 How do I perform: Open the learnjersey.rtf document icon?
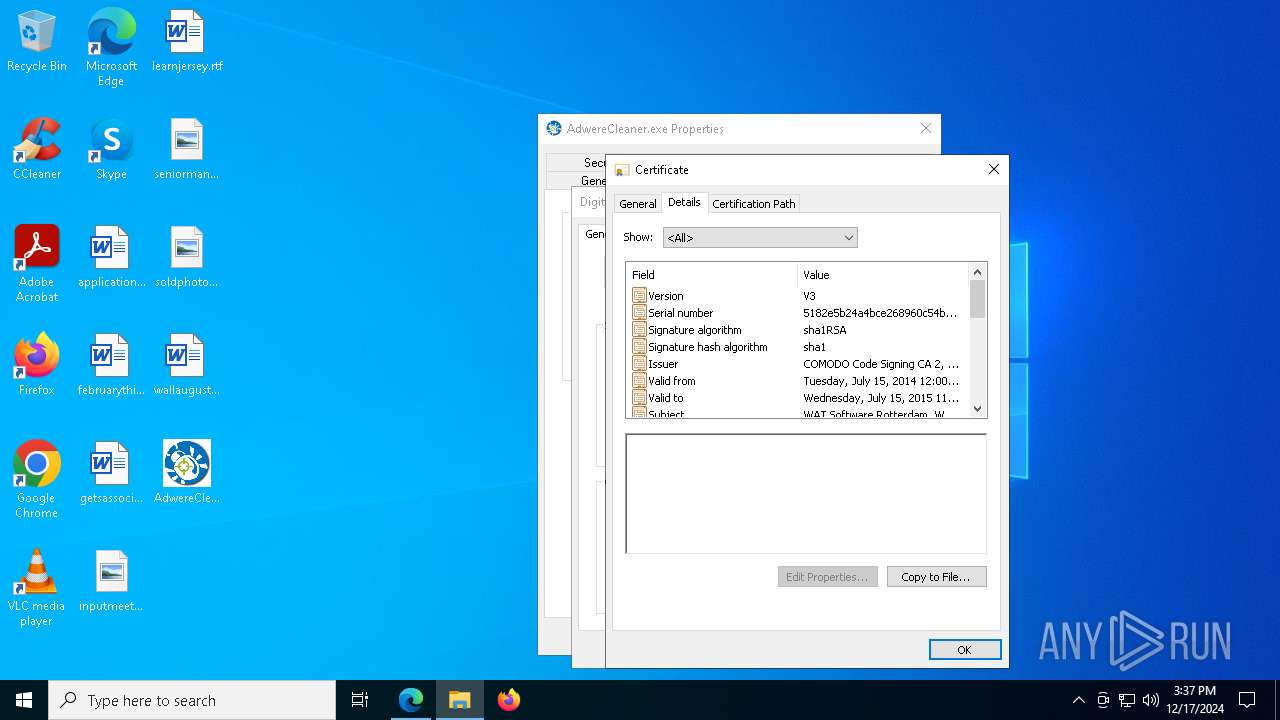187,42
